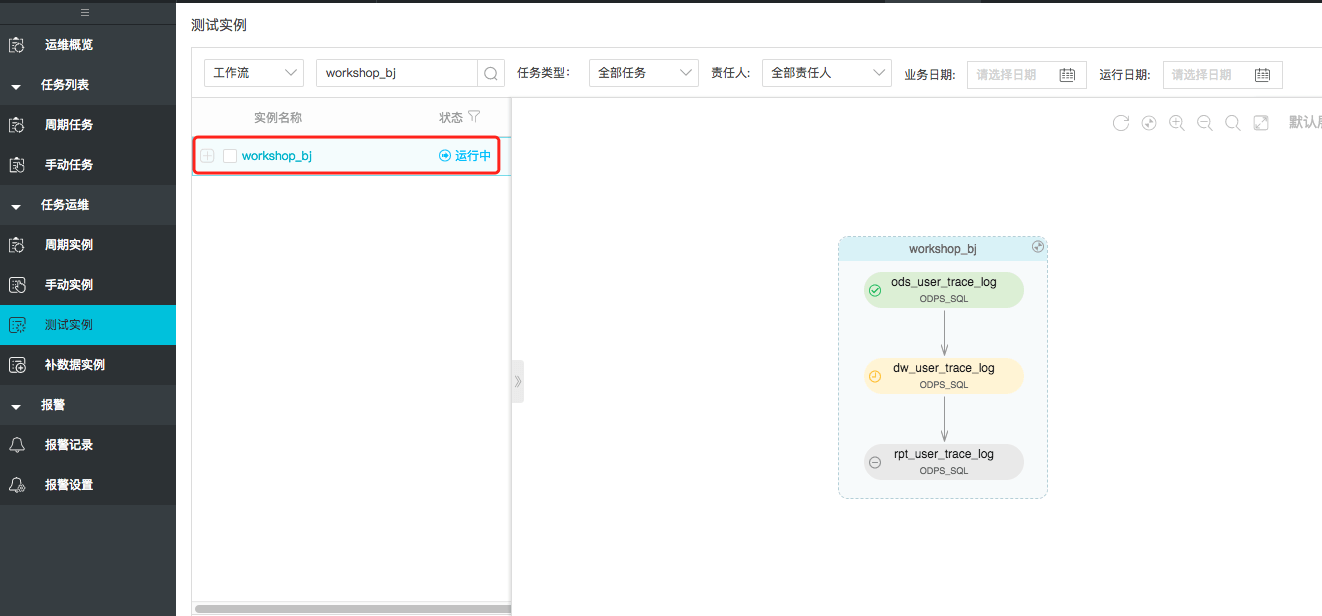The width and height of the screenshot is (1322, 616).
Task: Click the yellow clock icon on dw_user_trace_log
Action: 875,376
